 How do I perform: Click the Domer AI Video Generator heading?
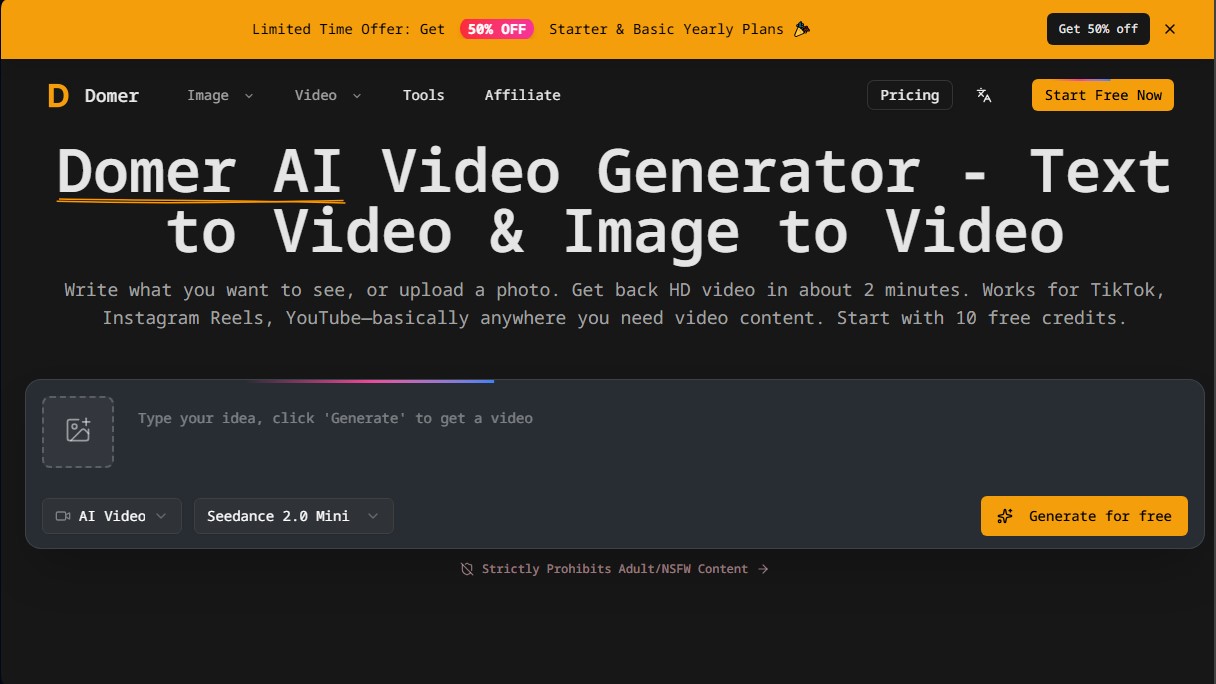[614, 201]
